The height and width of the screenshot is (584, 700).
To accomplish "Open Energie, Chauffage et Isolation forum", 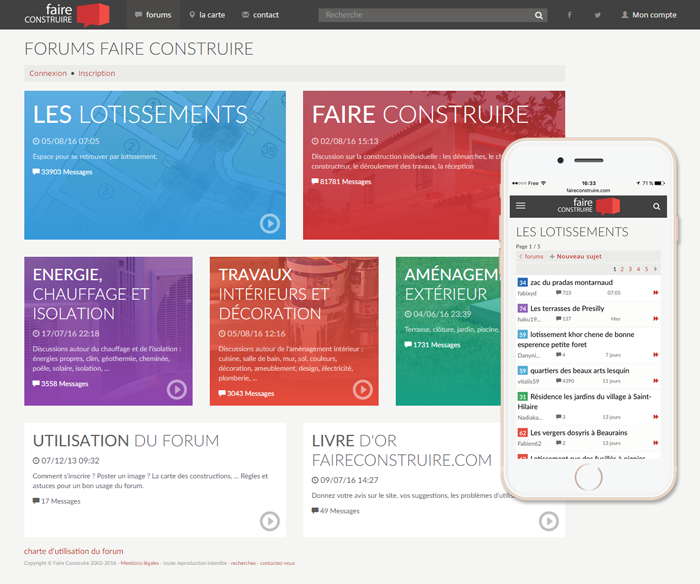I will pyautogui.click(x=91, y=294).
